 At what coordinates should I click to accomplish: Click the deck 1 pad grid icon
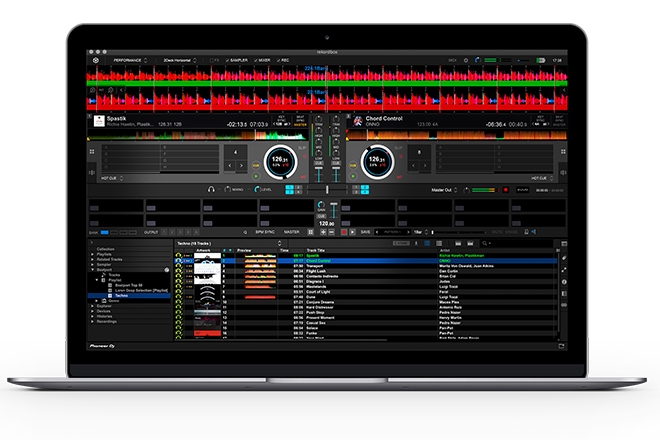pyautogui.click(x=92, y=152)
